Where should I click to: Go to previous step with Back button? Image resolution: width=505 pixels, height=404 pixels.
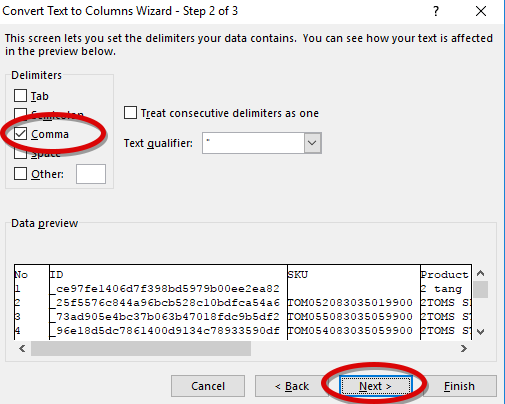coord(292,386)
